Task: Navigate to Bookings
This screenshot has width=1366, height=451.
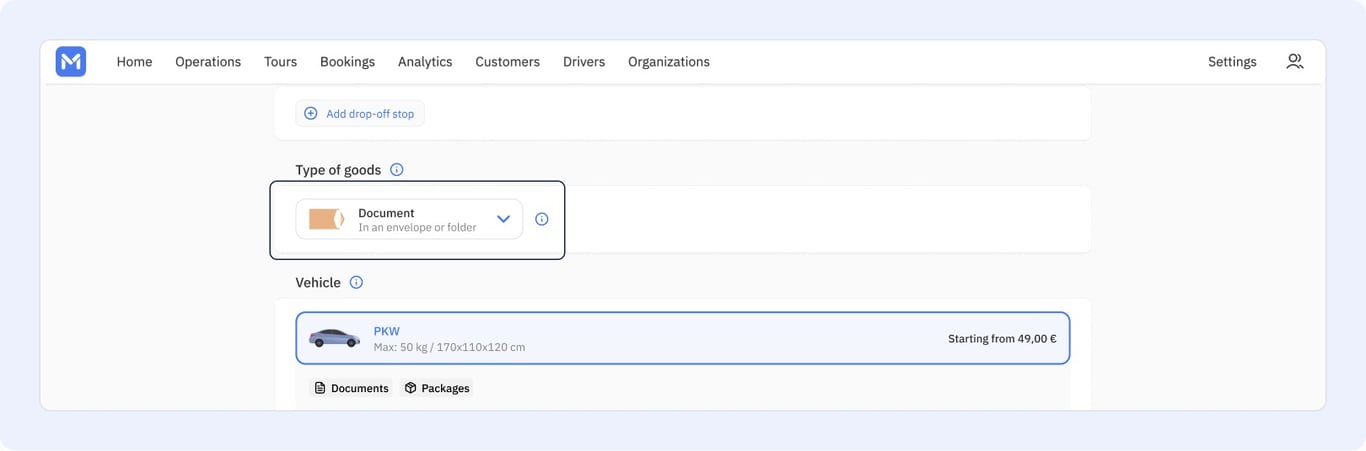Action: pos(347,62)
